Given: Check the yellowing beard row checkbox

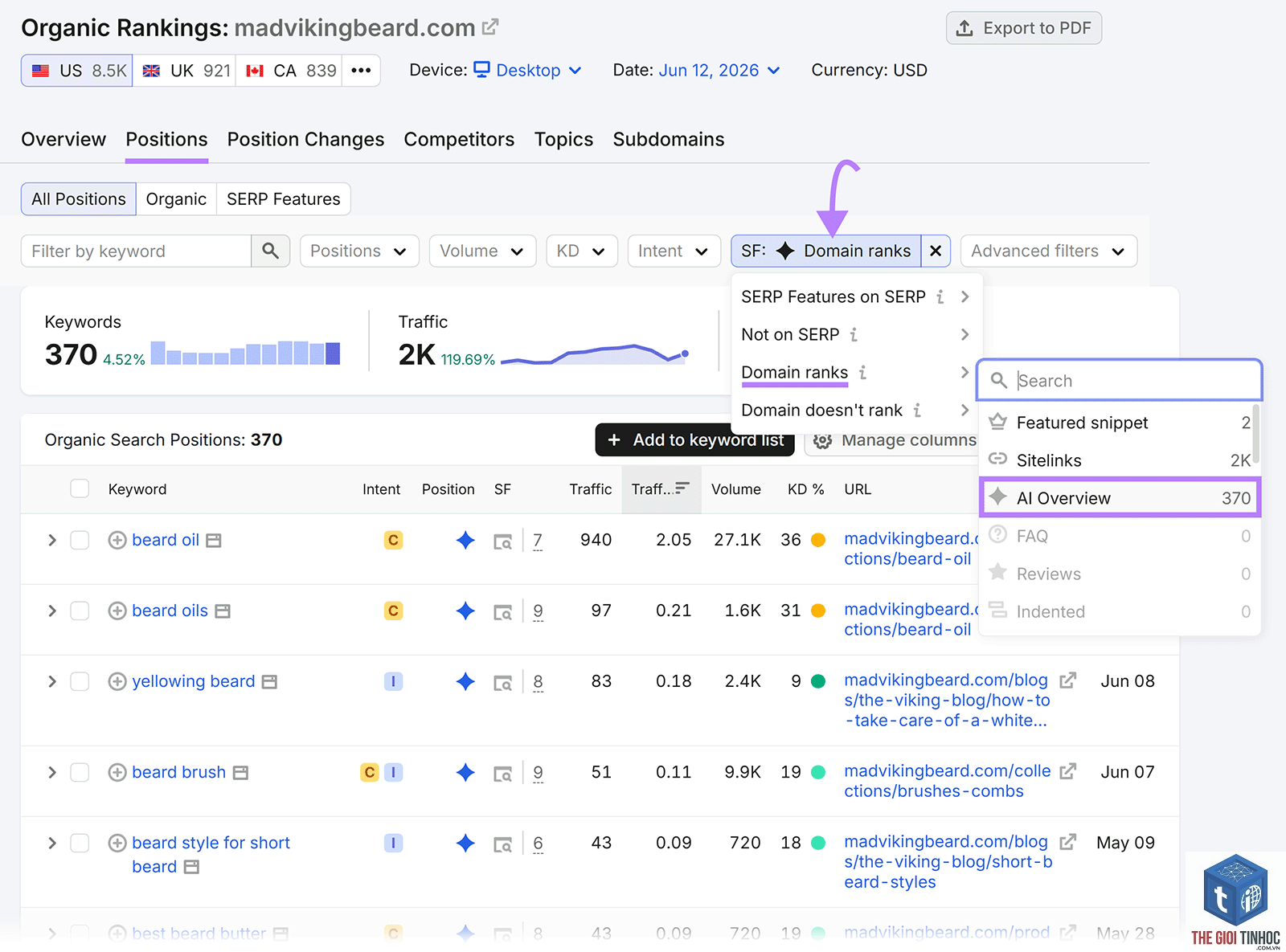Looking at the screenshot, I should (x=80, y=681).
